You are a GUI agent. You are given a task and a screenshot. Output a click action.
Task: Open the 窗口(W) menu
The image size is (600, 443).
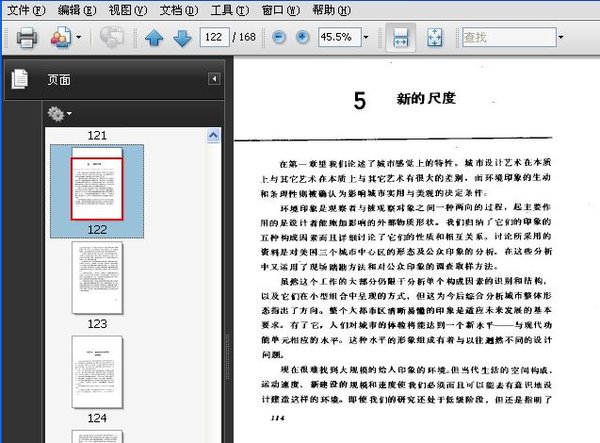[x=280, y=10]
